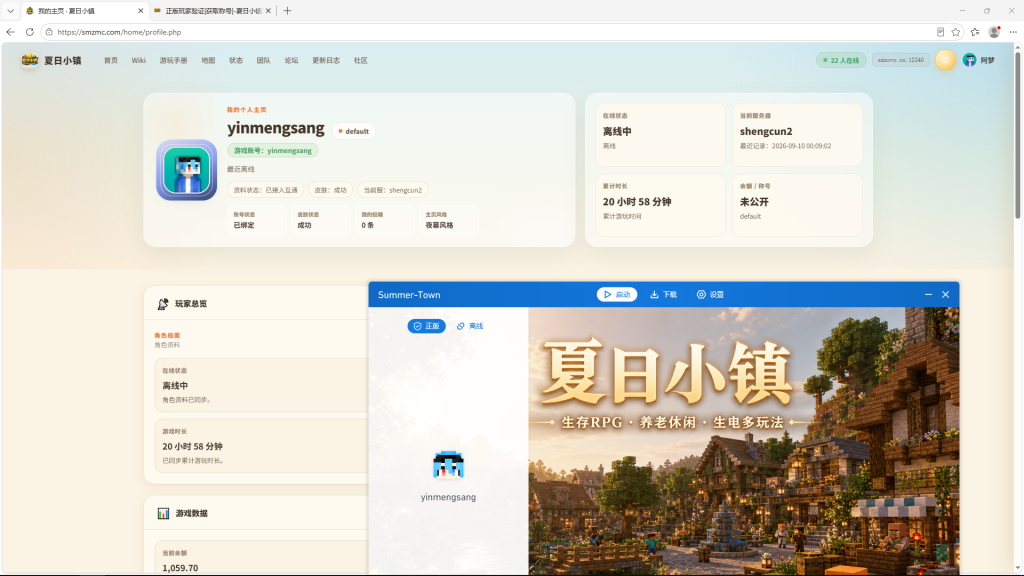Click the browser back arrow

click(10, 32)
